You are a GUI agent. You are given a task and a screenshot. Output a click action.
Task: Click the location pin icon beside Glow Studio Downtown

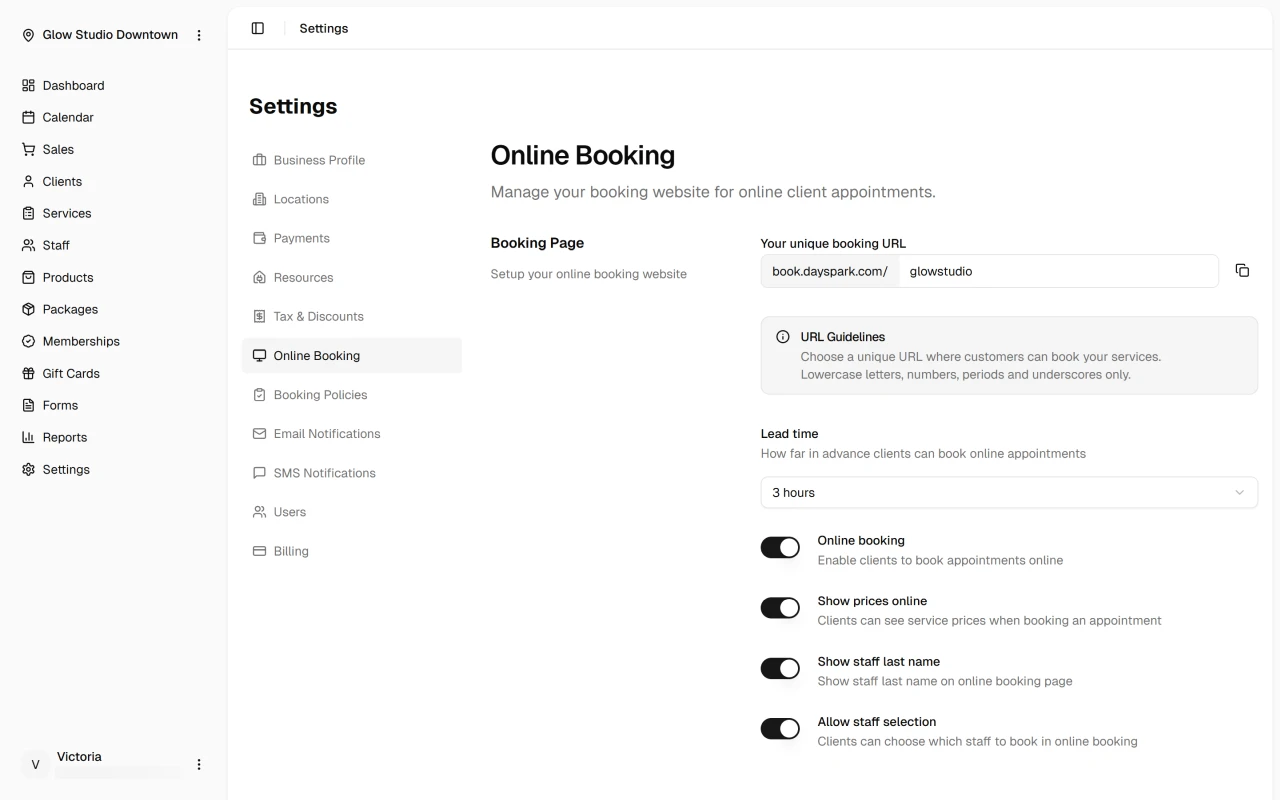(x=28, y=35)
